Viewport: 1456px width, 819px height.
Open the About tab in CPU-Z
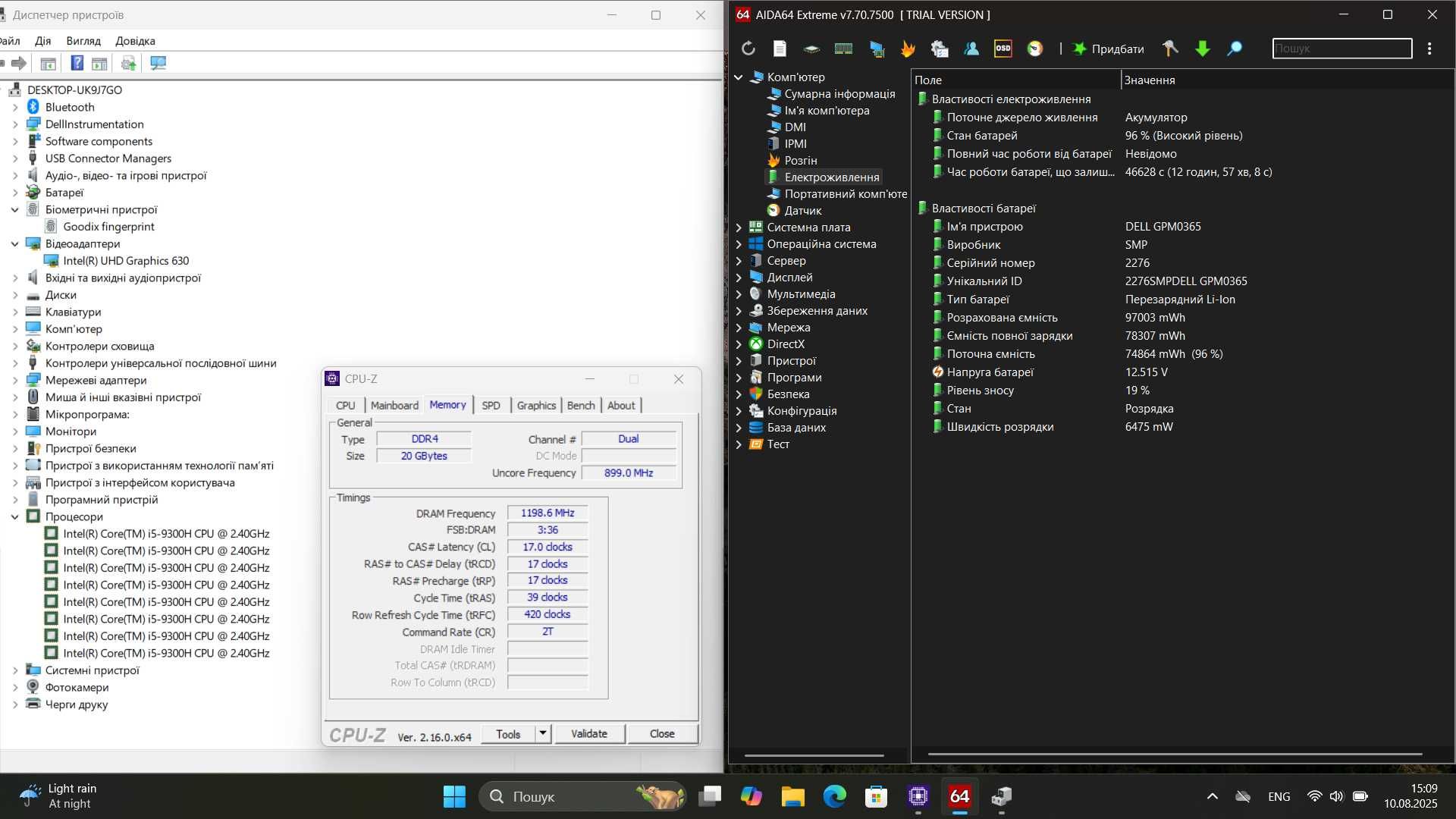[x=621, y=406]
